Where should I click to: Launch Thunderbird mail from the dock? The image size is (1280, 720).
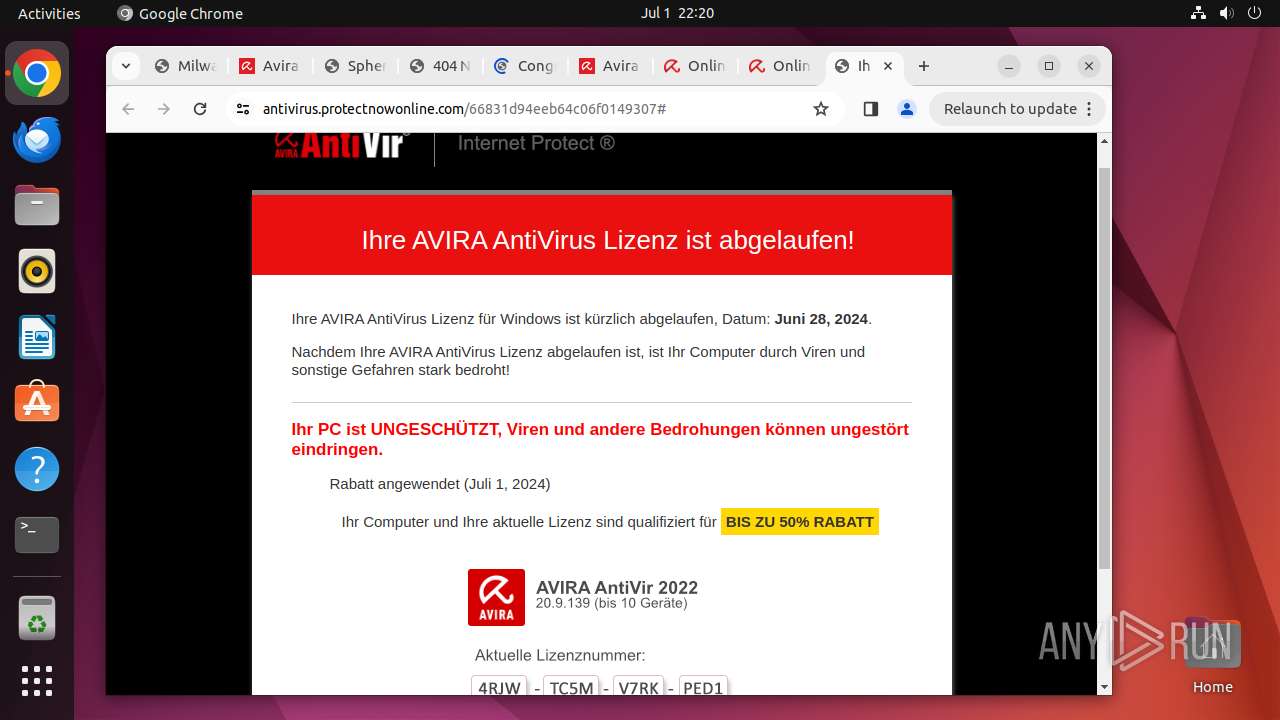(37, 140)
